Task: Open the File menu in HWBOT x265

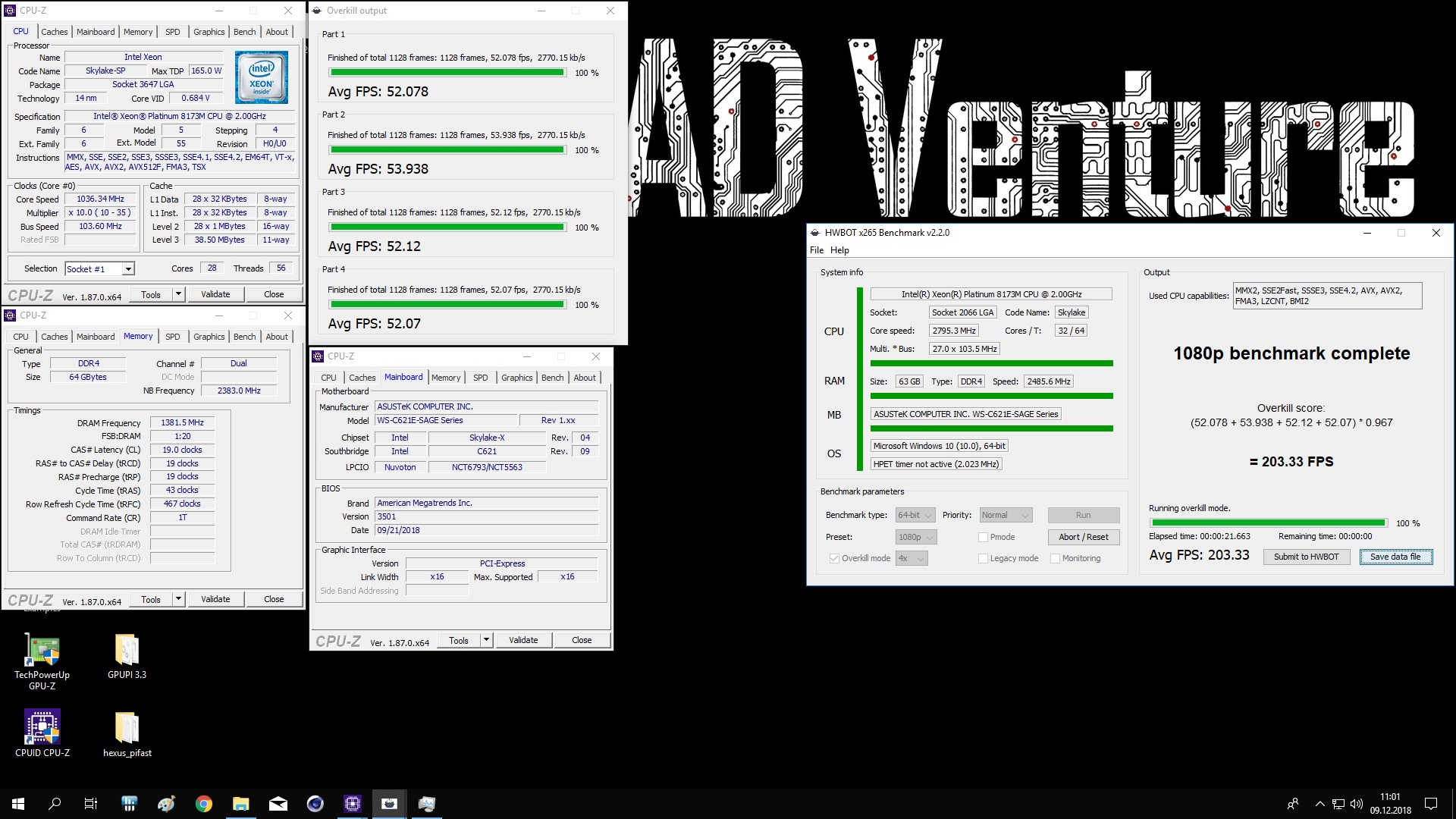Action: tap(816, 250)
